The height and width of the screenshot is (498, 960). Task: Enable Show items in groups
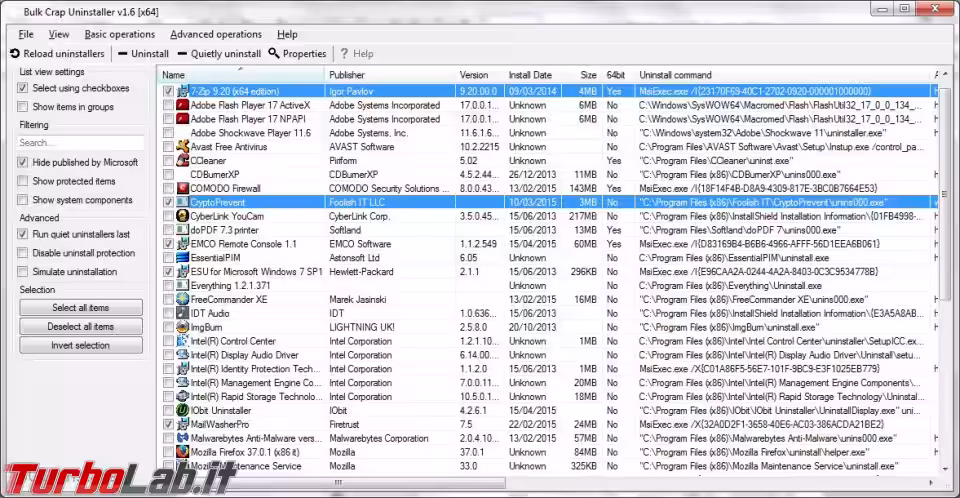[23, 107]
